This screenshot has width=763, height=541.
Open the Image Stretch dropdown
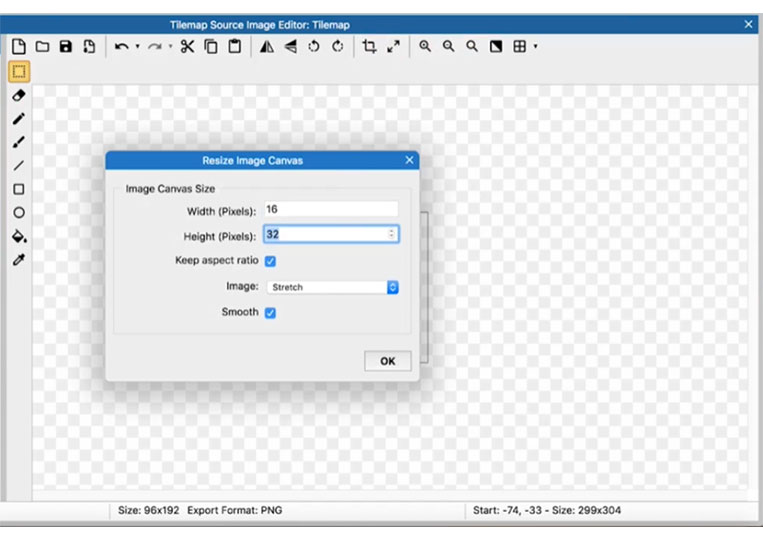coord(333,287)
